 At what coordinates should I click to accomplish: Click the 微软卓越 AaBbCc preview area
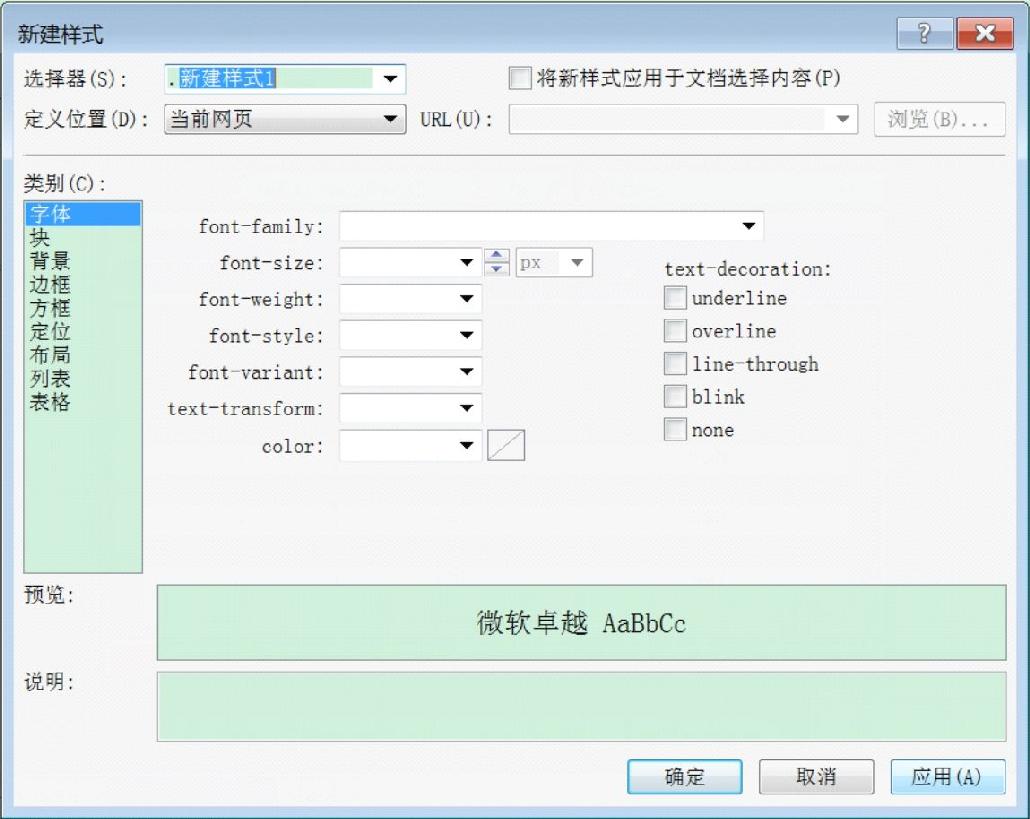581,623
